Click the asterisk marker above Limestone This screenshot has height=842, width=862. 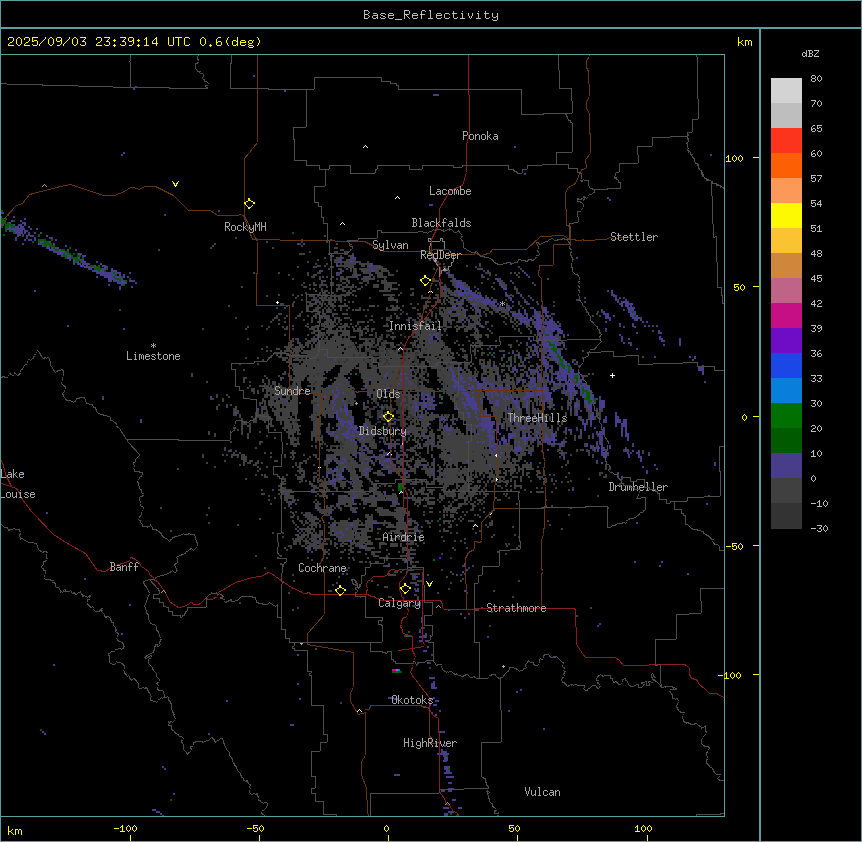[x=153, y=346]
